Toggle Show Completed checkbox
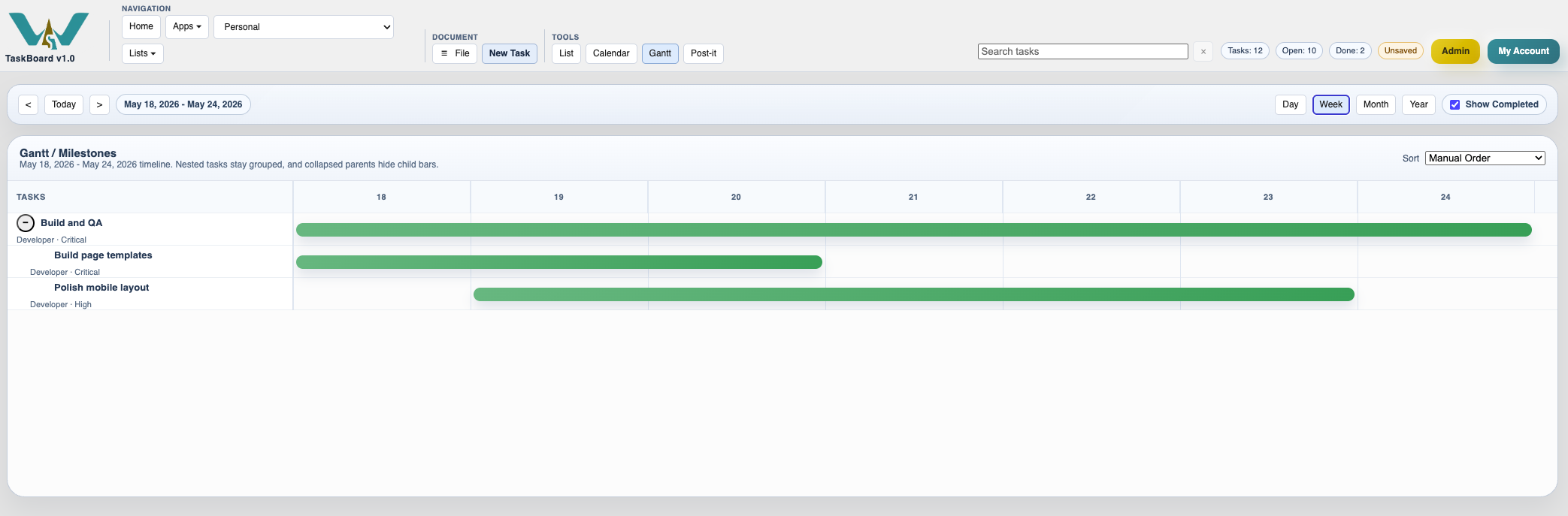 tap(1454, 104)
